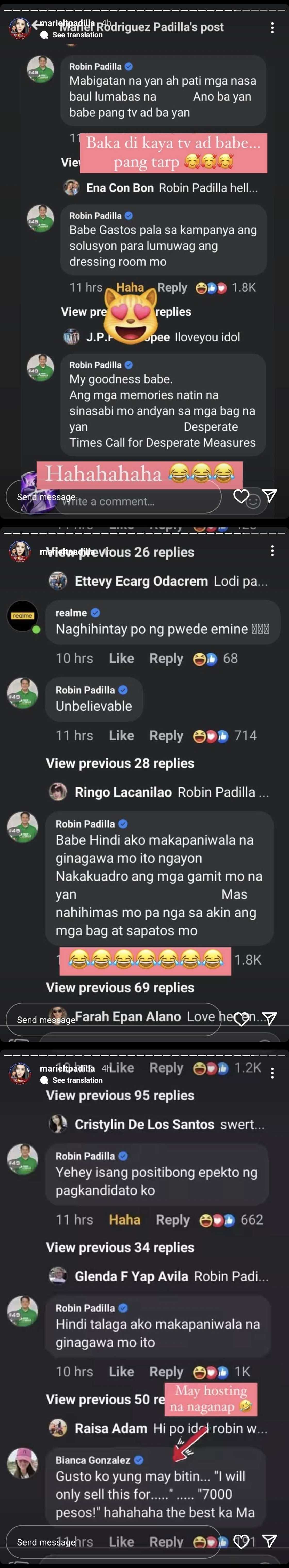Screen dimensions: 289x1568
Task: Open the realme profile picture
Action: (22, 615)
